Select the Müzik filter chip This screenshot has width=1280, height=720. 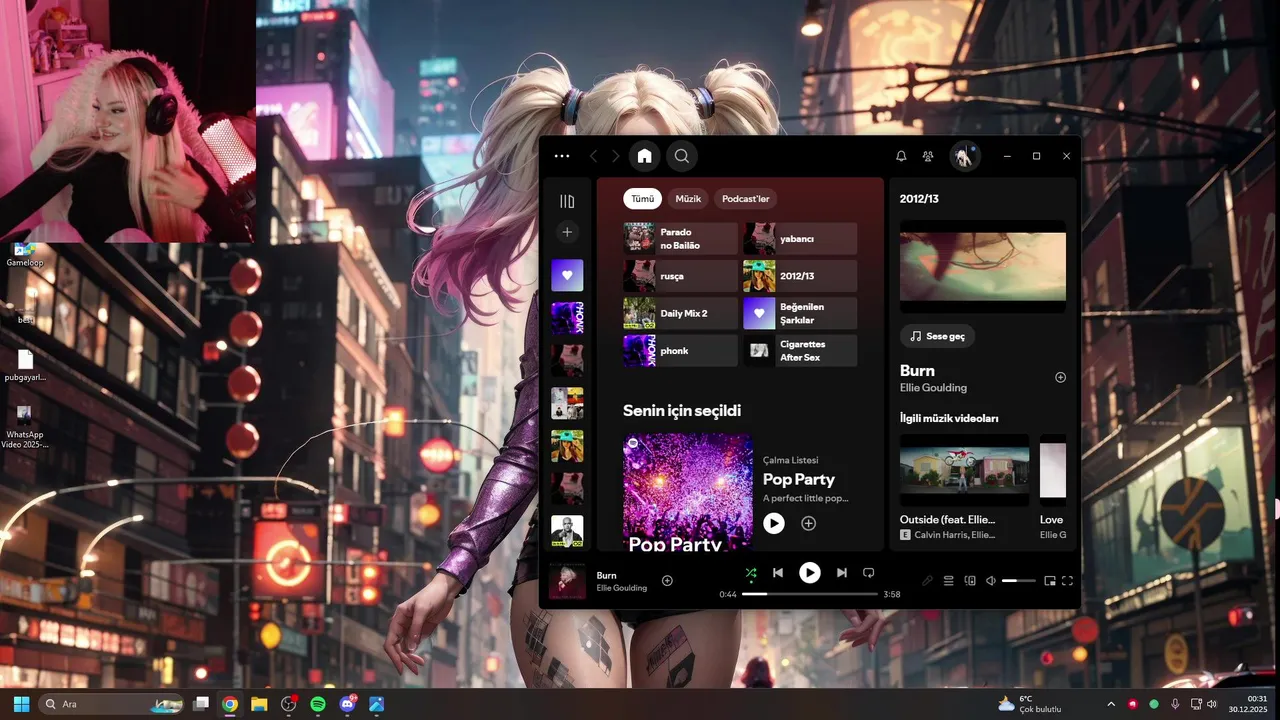(x=688, y=199)
